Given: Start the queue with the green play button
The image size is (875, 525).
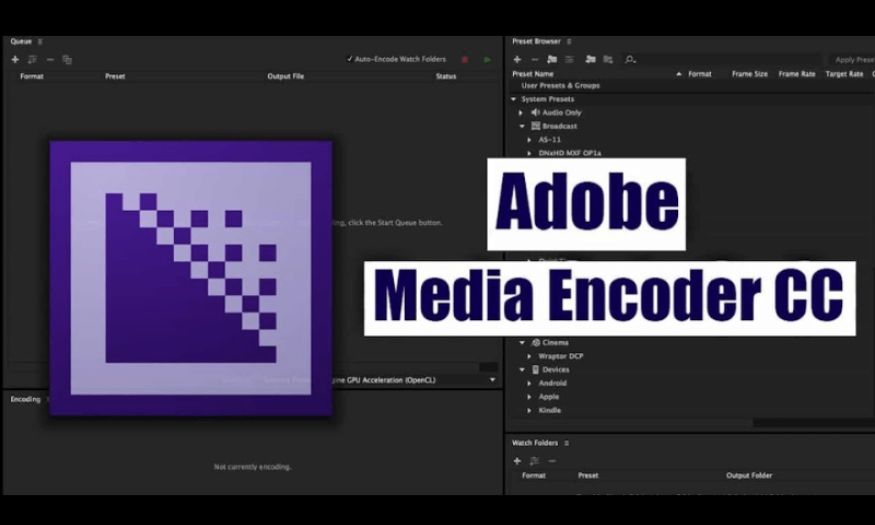Looking at the screenshot, I should click(487, 59).
